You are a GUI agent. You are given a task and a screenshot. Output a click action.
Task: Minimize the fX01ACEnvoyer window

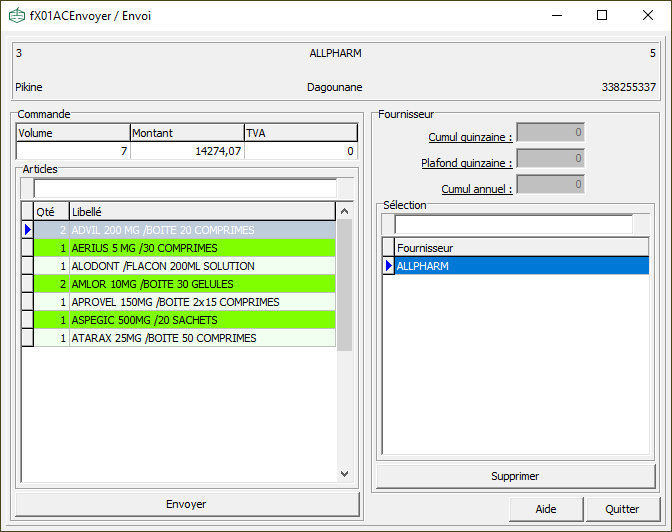557,15
